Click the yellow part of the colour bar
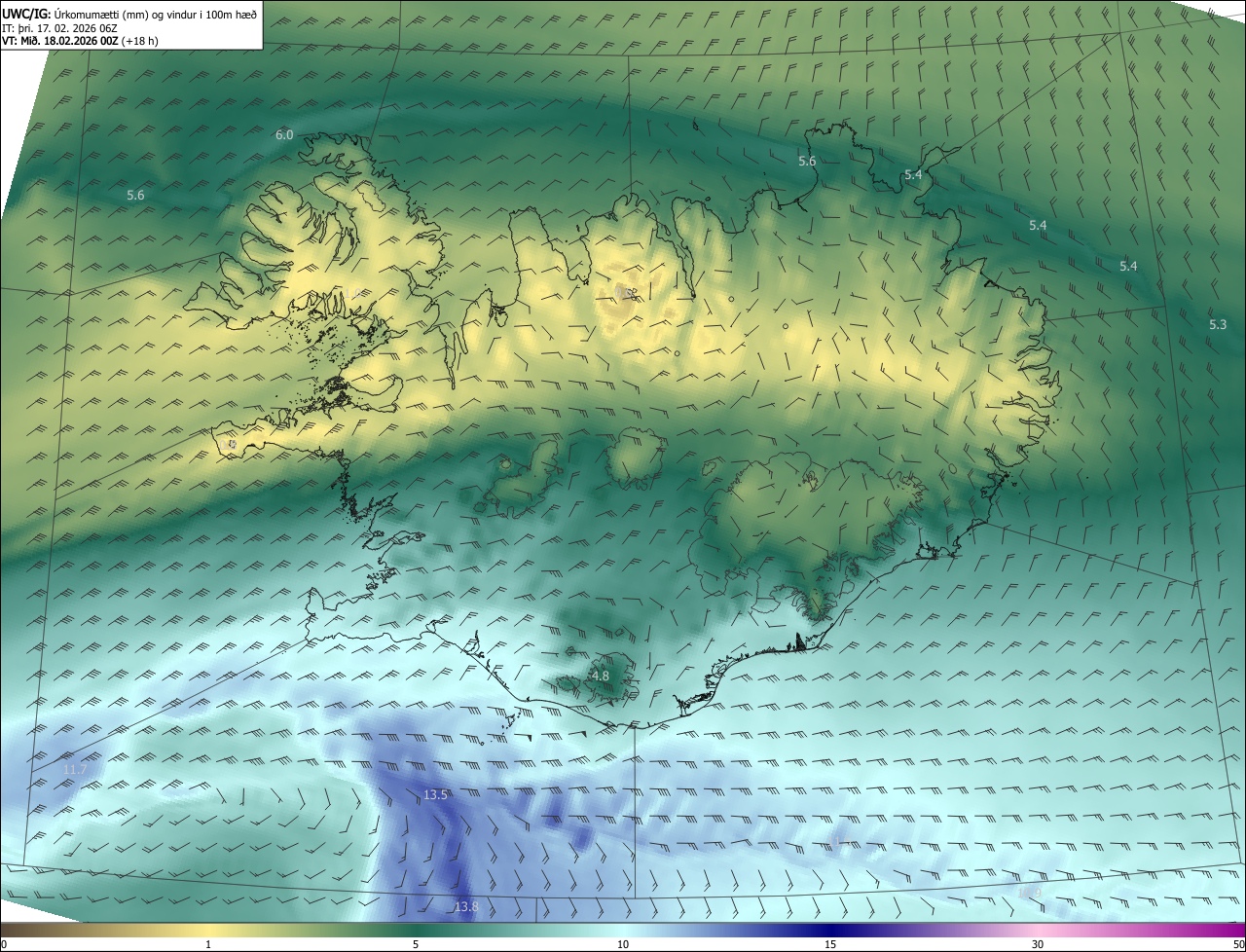The height and width of the screenshot is (952, 1246). tap(209, 930)
